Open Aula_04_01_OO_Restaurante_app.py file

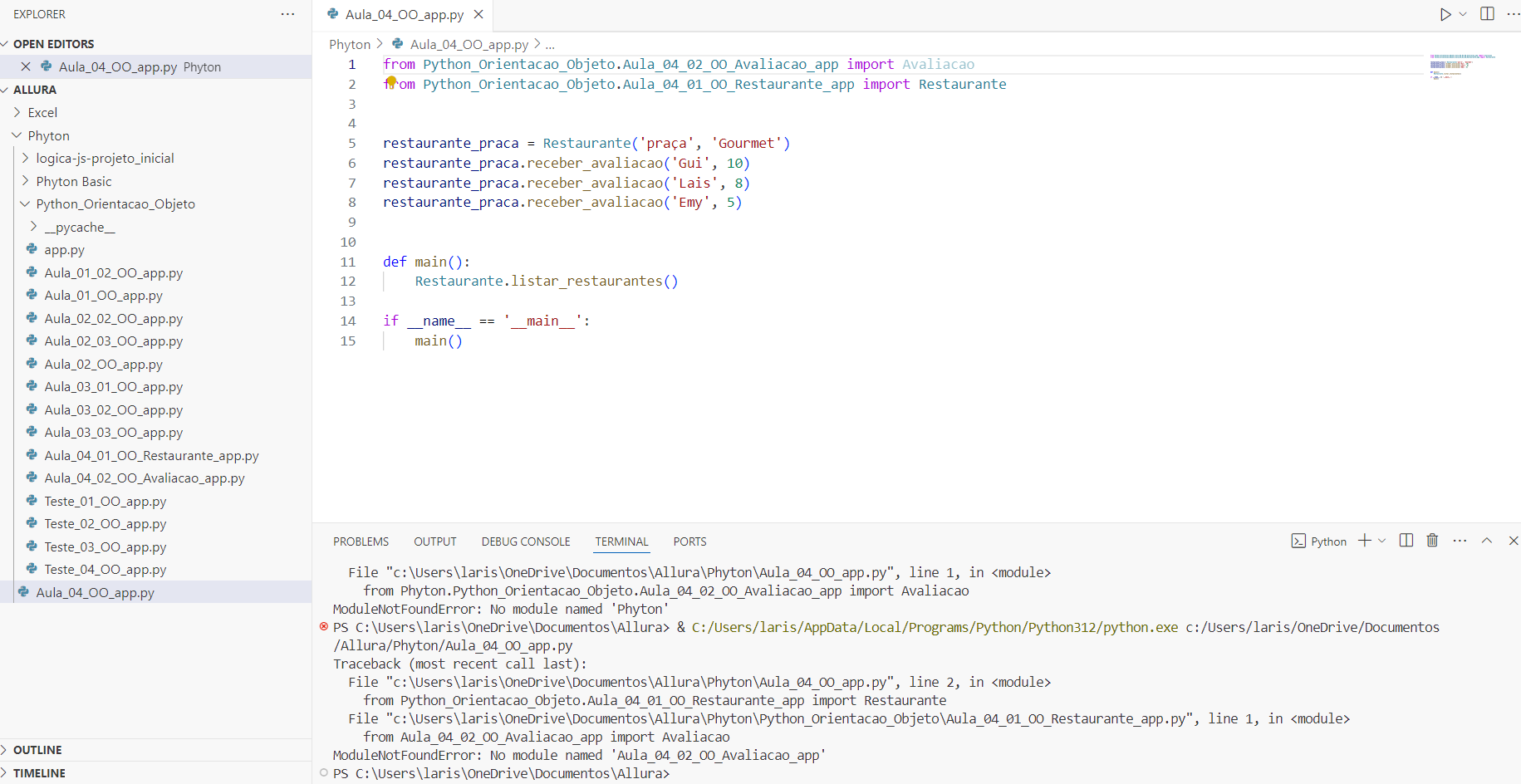[x=151, y=455]
